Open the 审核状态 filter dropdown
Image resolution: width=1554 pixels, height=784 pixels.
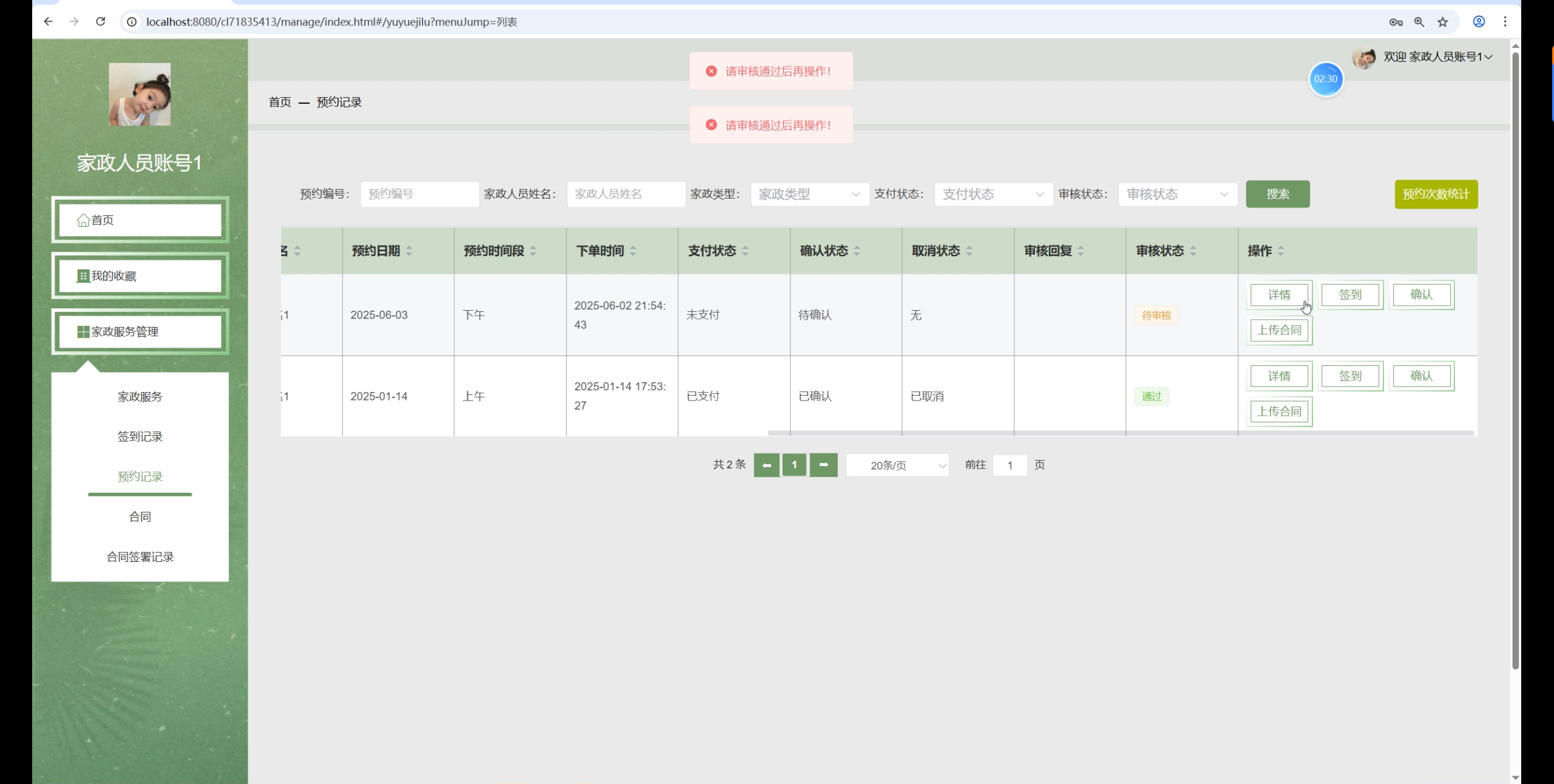coord(1177,194)
